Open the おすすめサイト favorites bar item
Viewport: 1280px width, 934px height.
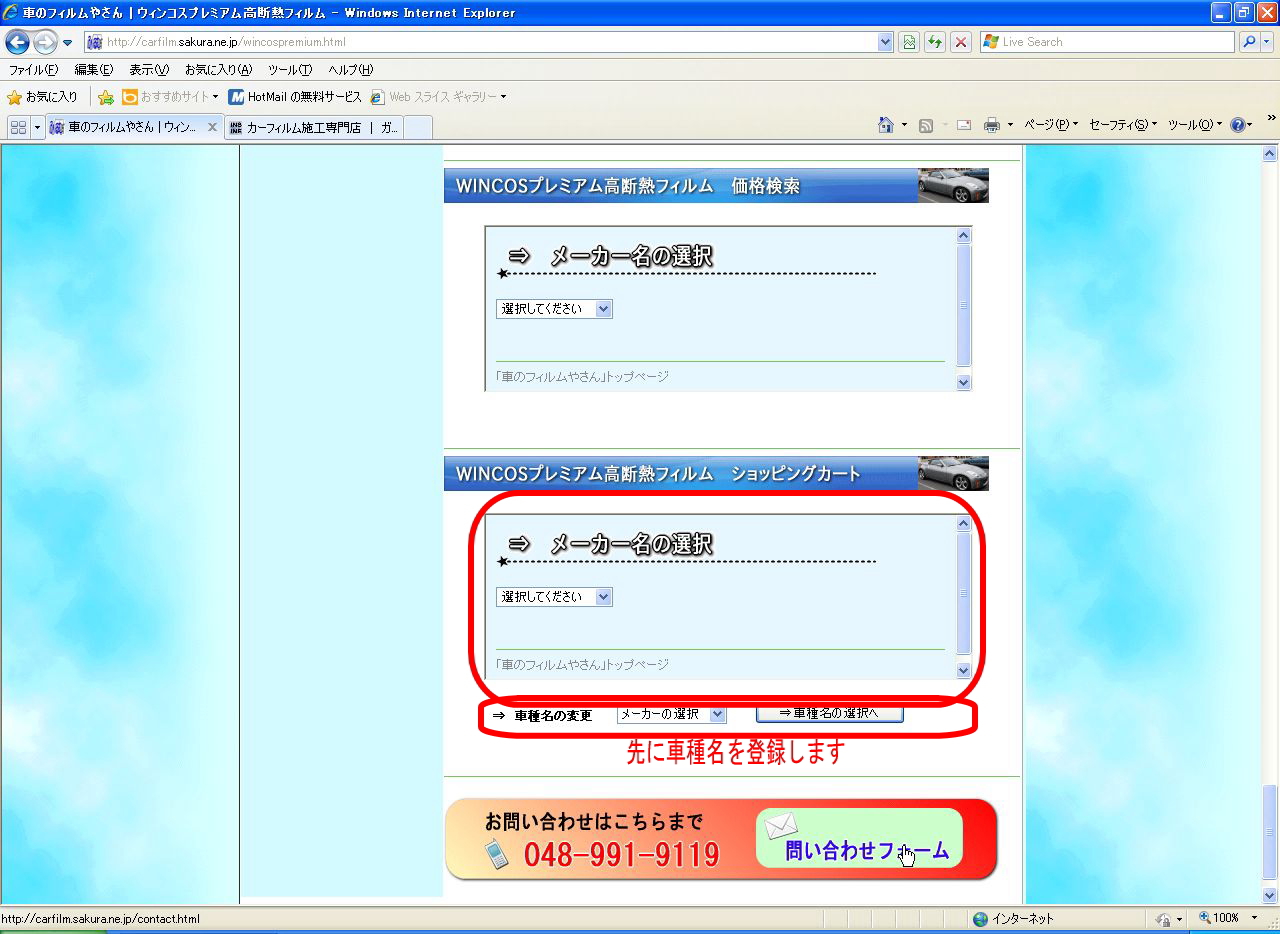click(x=170, y=97)
